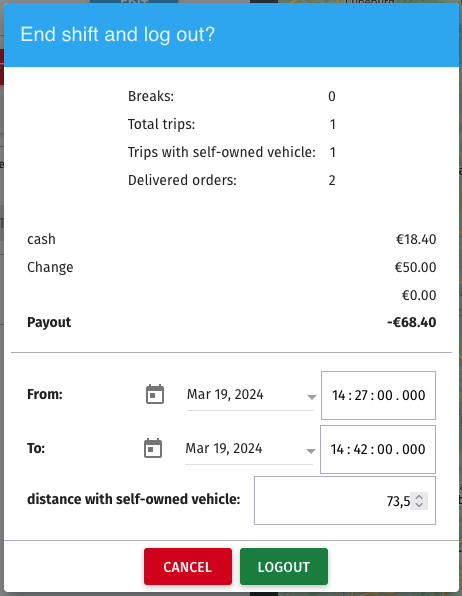Decrease distance with the stepper down arrow
The image size is (462, 596).
point(419,505)
